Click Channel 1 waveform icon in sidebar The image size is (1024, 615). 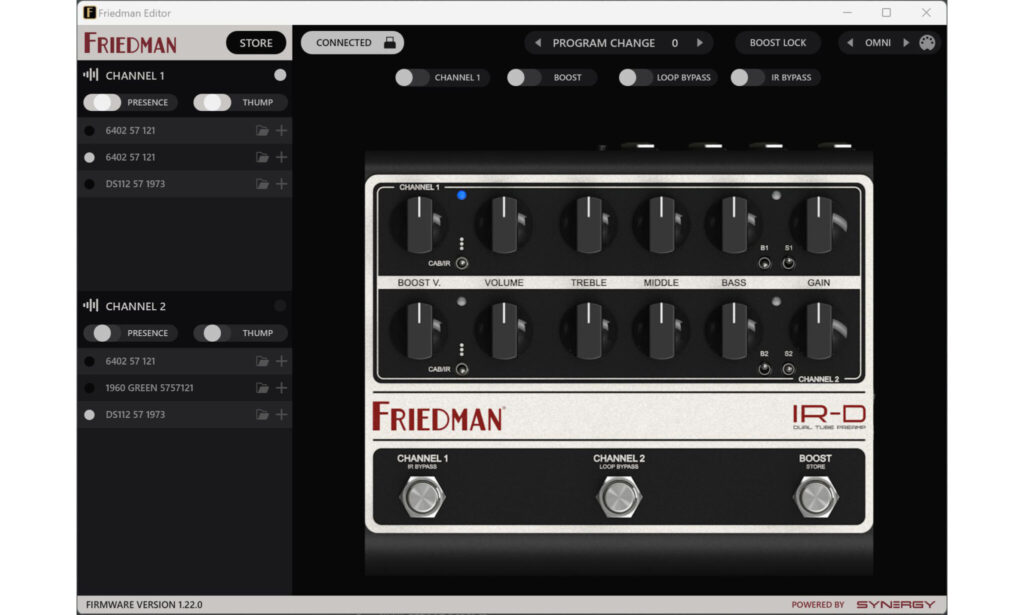pos(91,75)
